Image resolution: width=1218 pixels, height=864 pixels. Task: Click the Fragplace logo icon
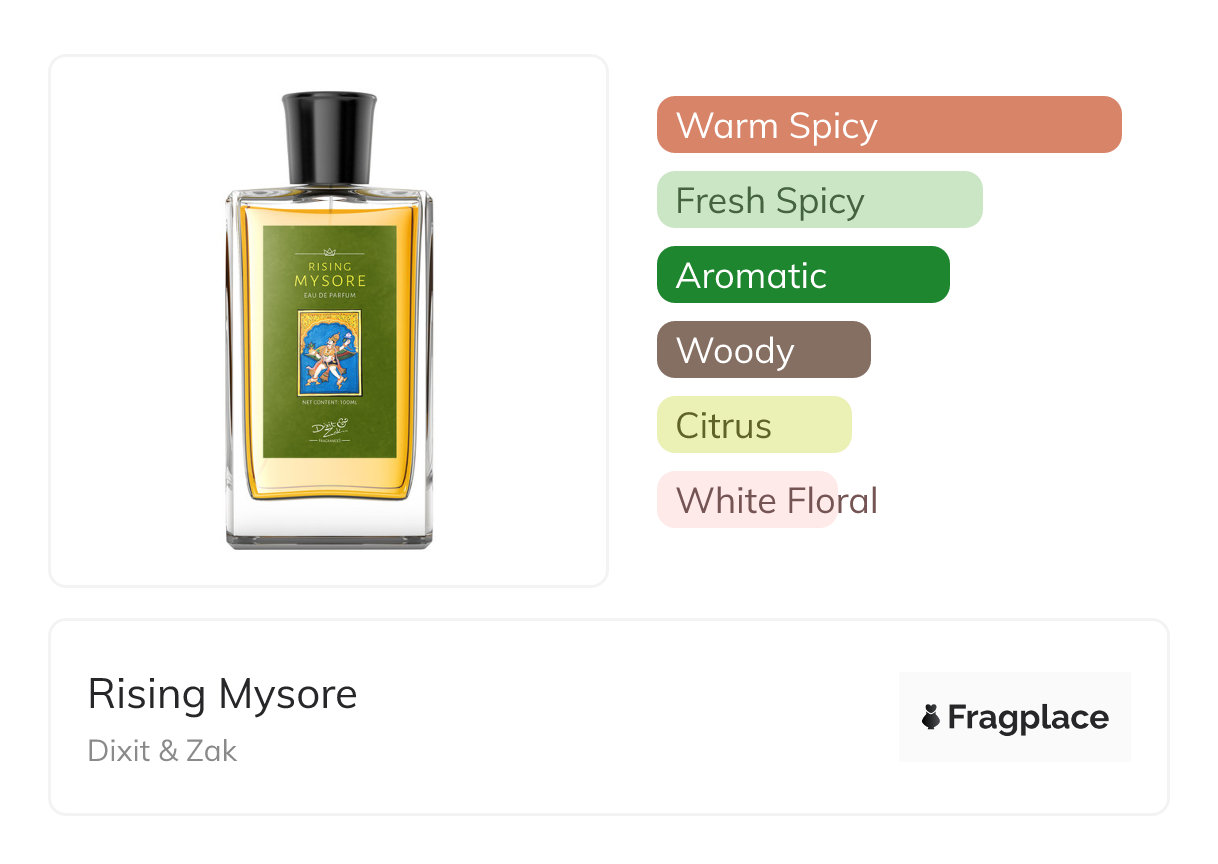tap(931, 717)
